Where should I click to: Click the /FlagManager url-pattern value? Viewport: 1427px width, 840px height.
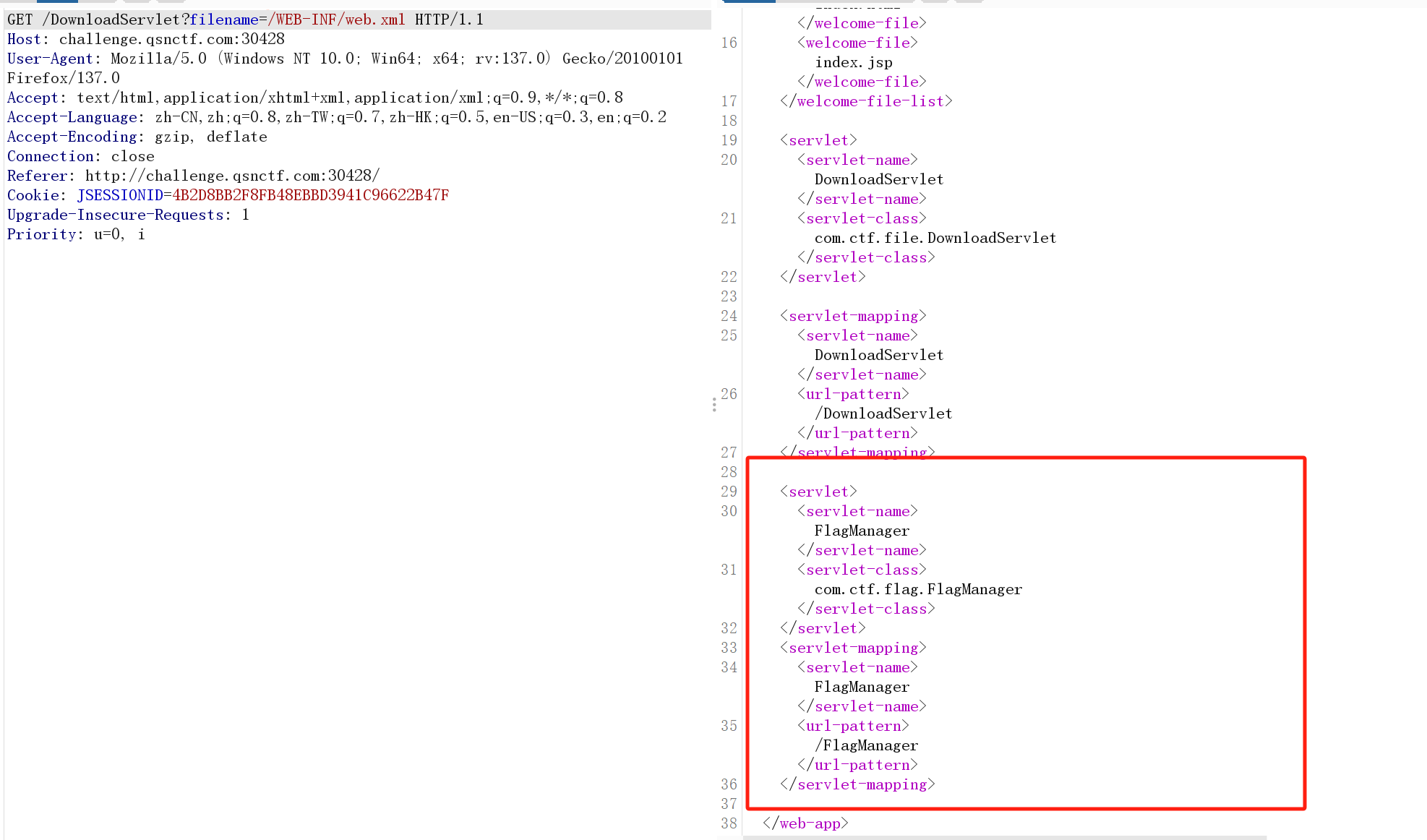[x=866, y=745]
